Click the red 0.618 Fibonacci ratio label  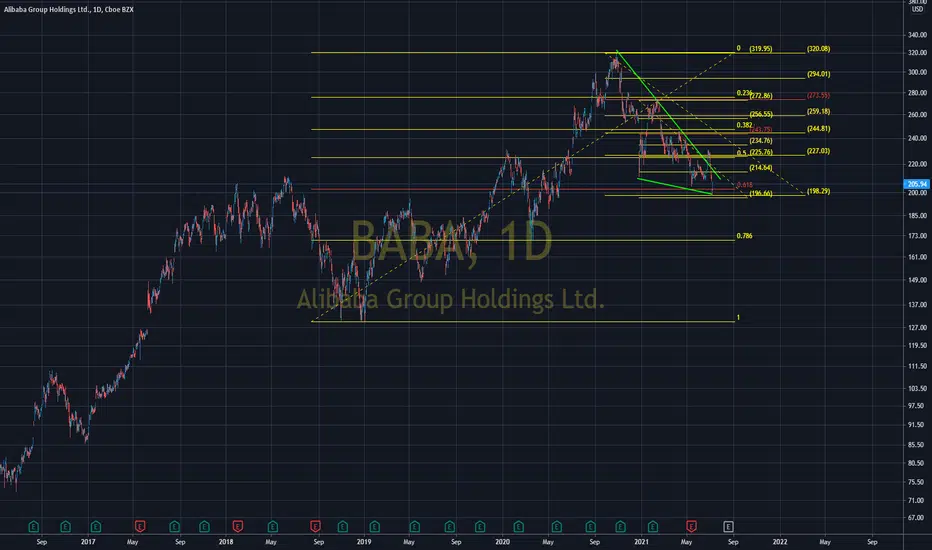[x=744, y=185]
